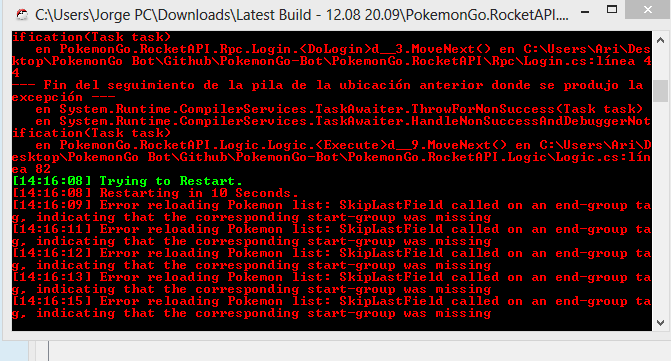Click "Restarting in 10 Seconds." line
This screenshot has width=671, height=361.
155,193
